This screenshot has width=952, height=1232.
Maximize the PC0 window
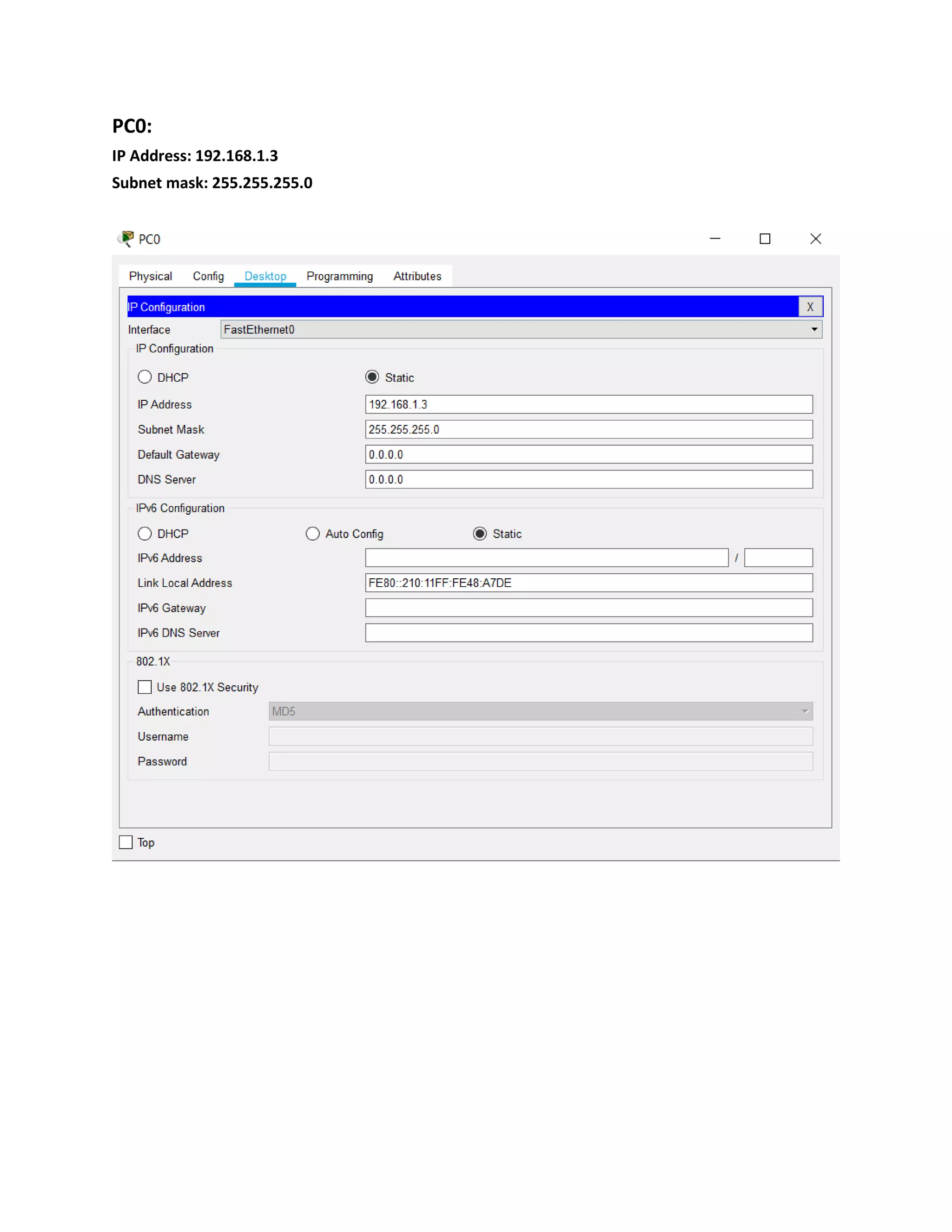(x=765, y=238)
